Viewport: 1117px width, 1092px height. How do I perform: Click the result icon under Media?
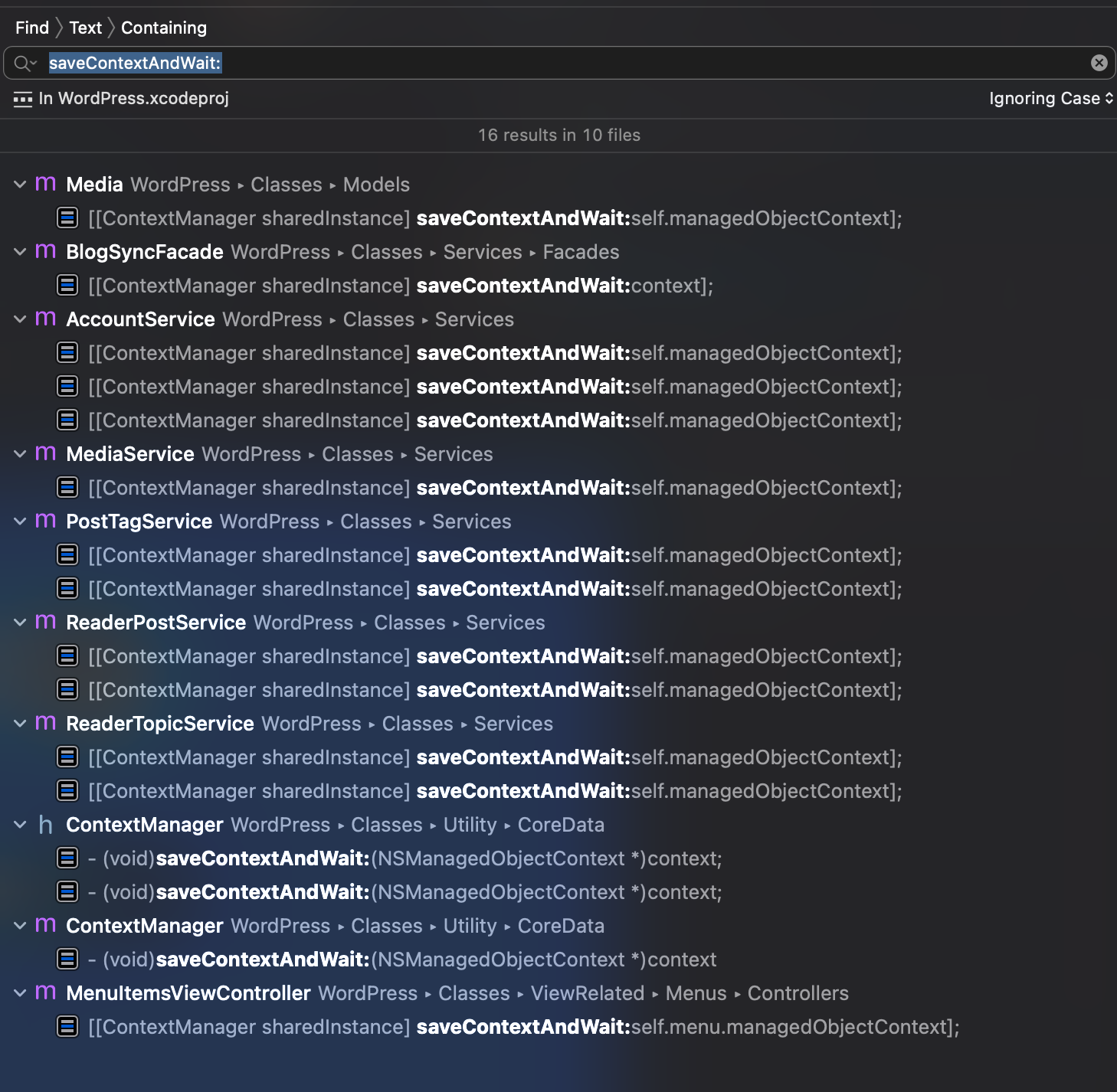67,218
